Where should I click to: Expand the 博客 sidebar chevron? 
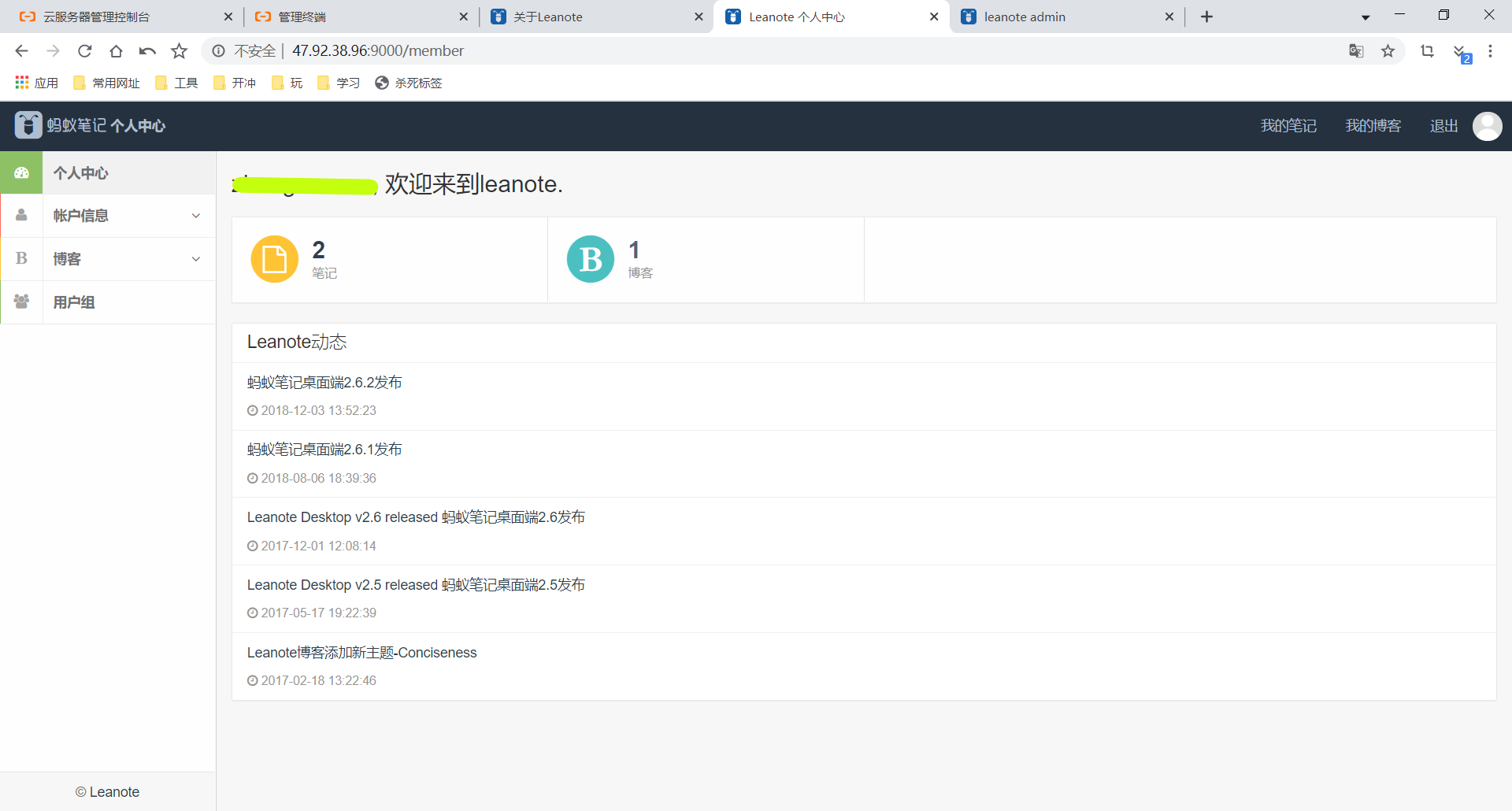pos(196,259)
